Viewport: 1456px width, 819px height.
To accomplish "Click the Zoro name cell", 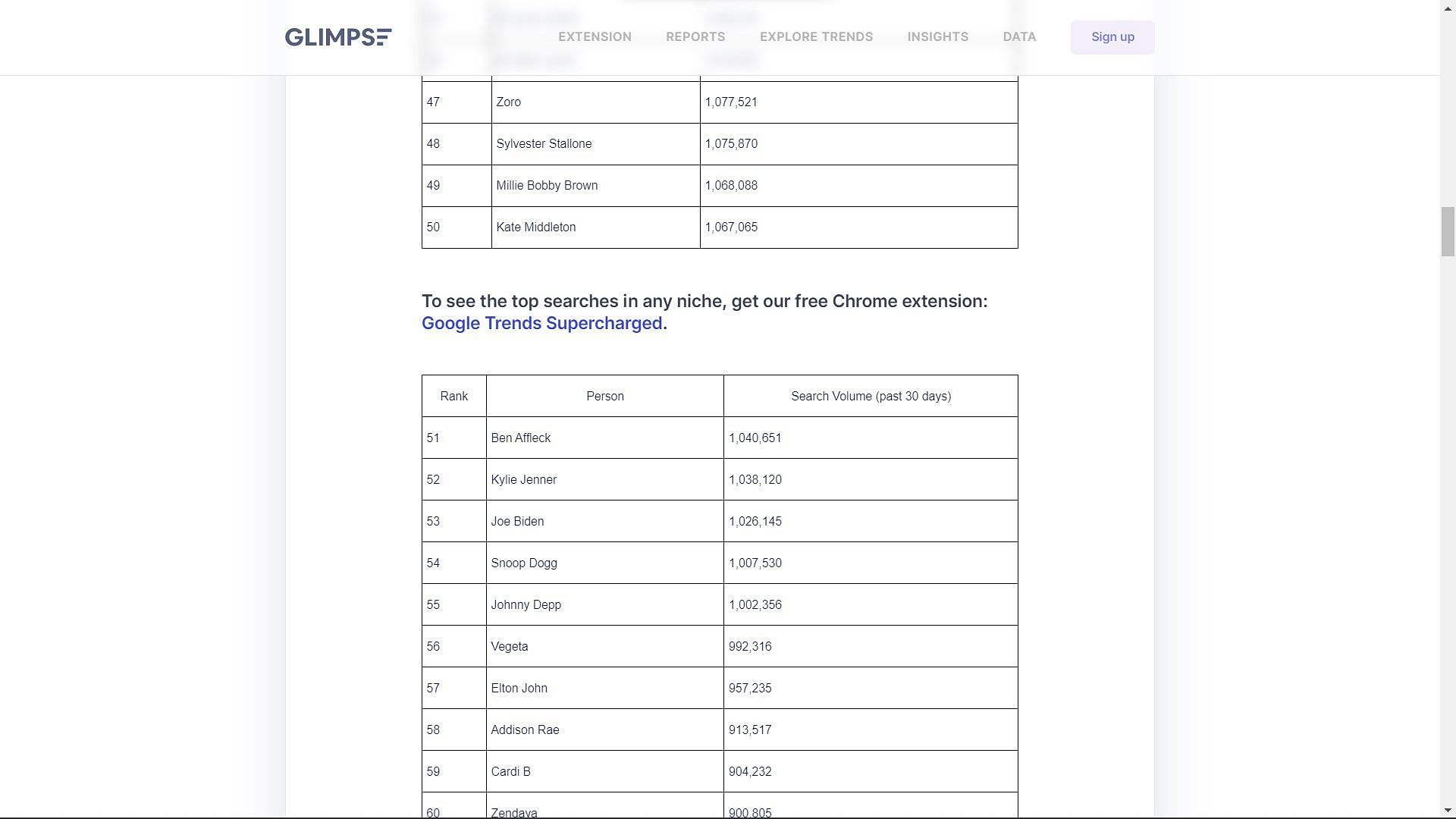I will 596,102.
